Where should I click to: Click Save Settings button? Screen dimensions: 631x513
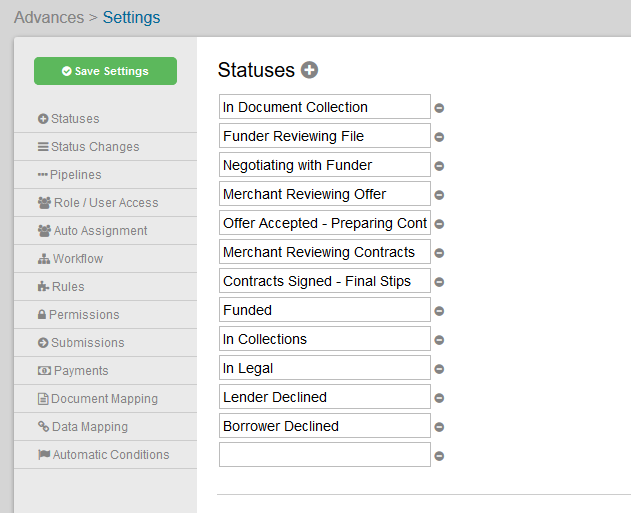coord(105,71)
